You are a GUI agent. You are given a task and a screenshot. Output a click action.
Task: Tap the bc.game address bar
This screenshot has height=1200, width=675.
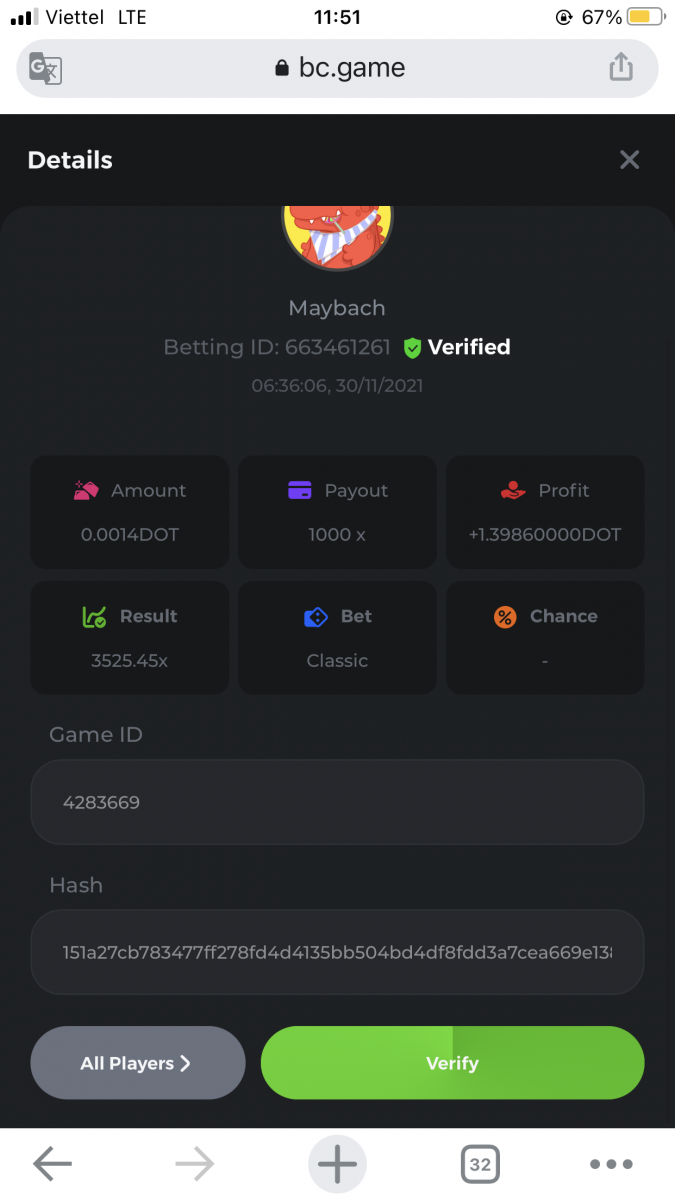338,68
